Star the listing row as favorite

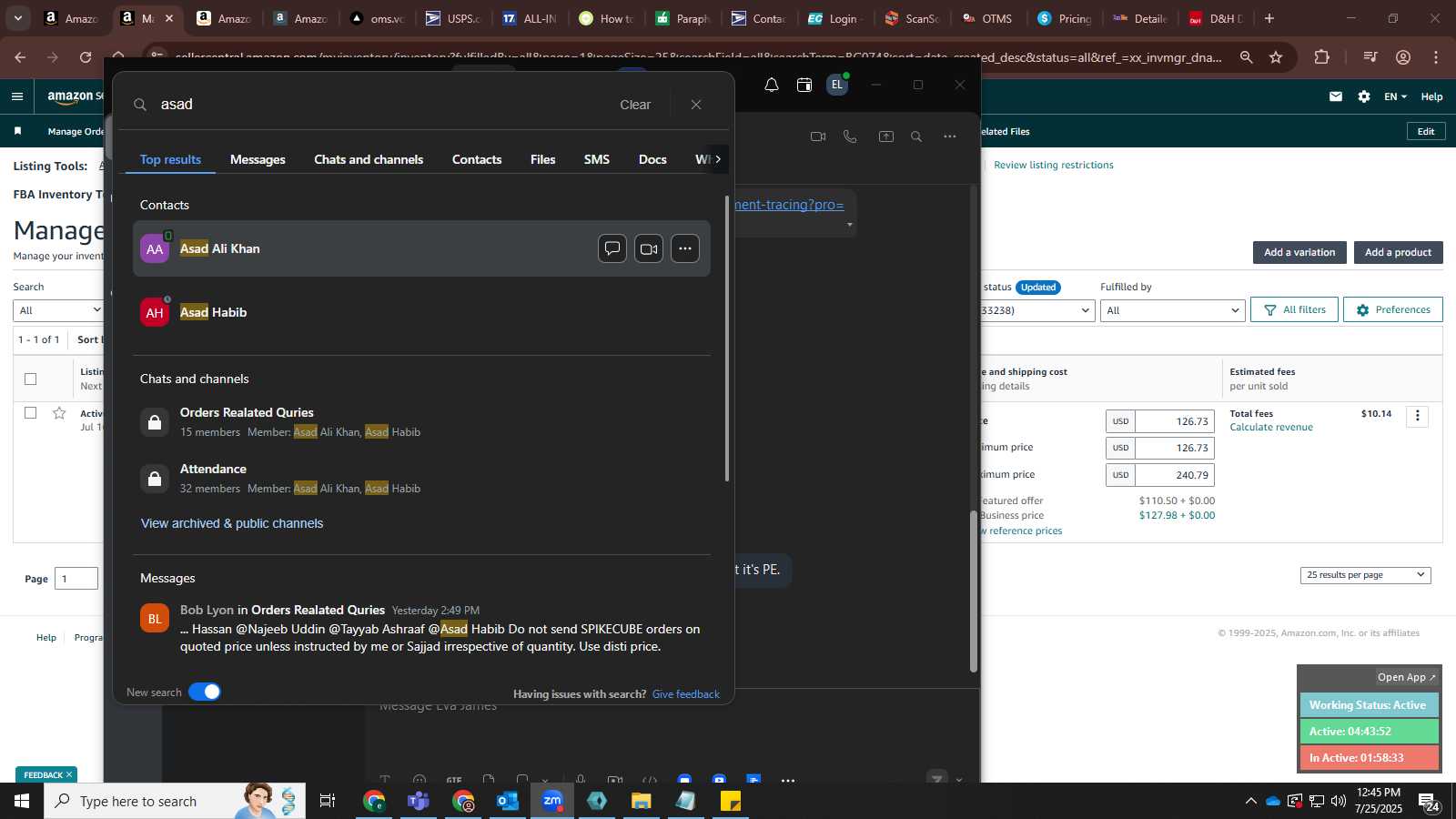coord(59,413)
